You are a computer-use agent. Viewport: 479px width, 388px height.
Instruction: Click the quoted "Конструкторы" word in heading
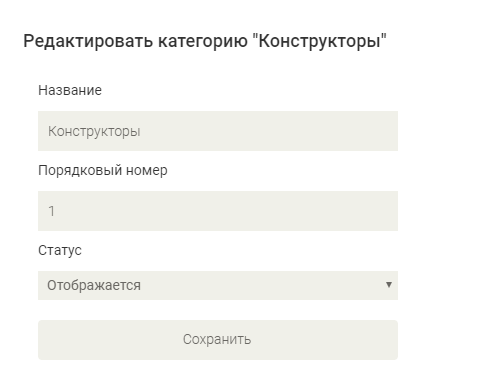320,41
